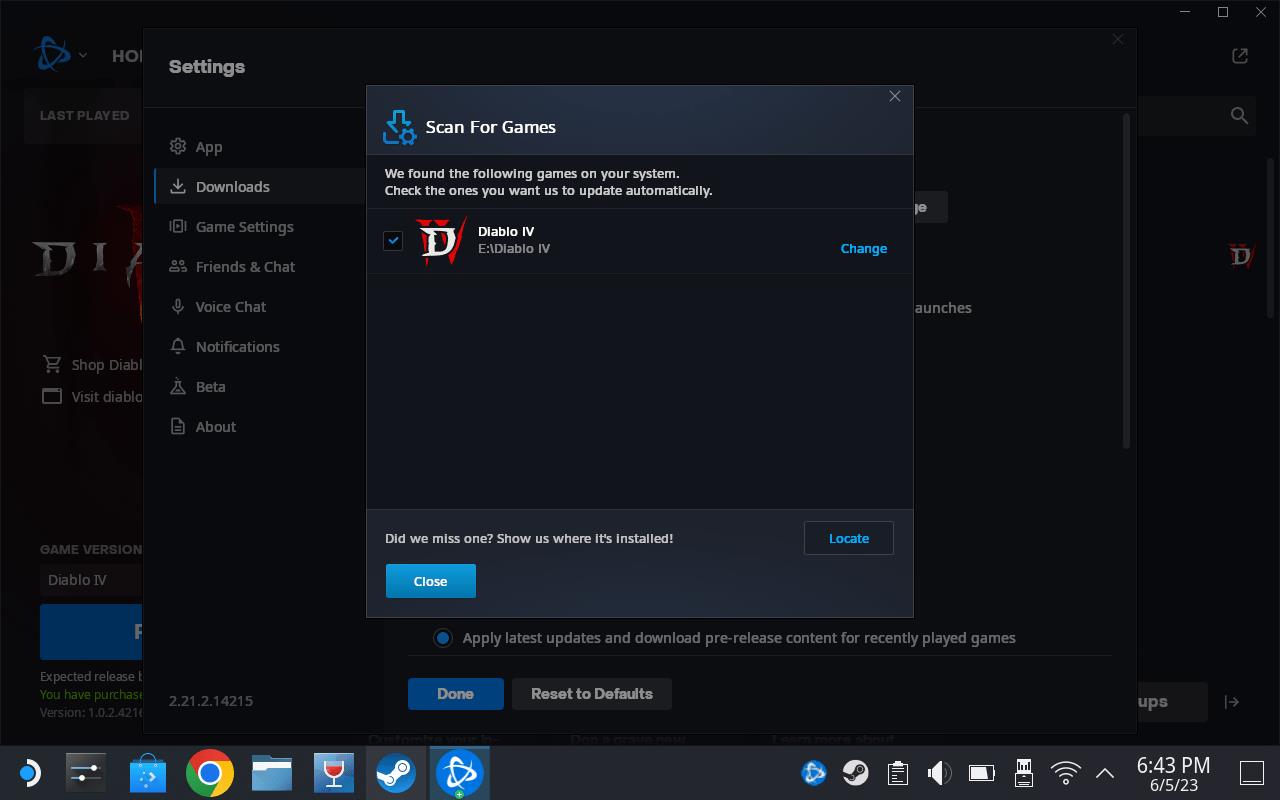
Task: Launch Google Chrome from taskbar
Action: 210,773
